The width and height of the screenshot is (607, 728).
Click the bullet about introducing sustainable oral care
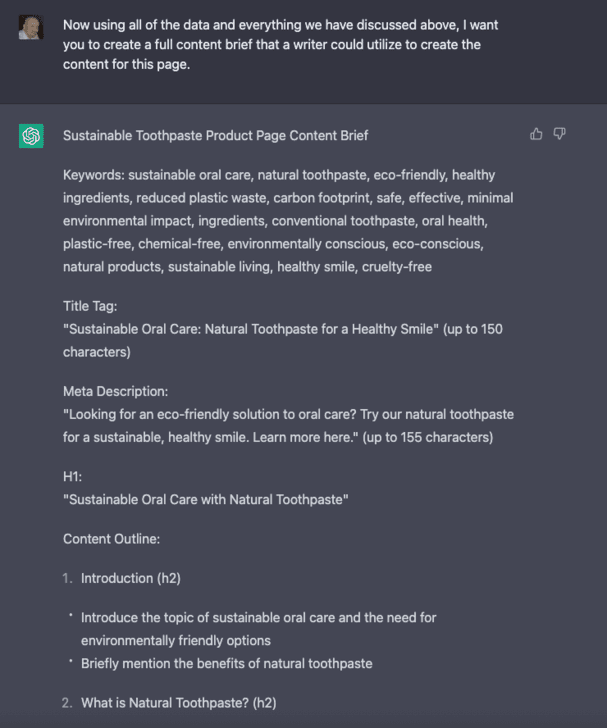[x=259, y=629]
